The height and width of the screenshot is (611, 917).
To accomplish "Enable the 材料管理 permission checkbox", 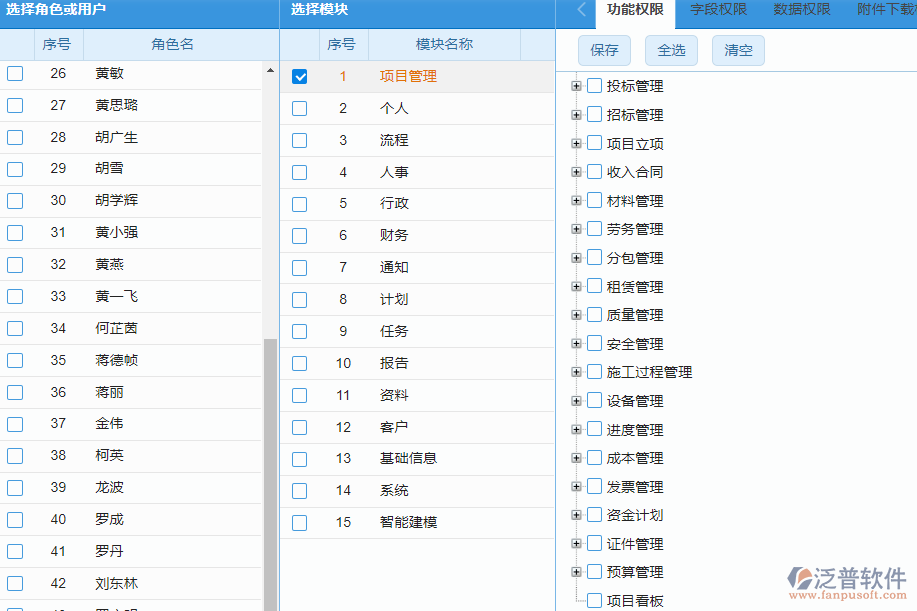I will [594, 200].
